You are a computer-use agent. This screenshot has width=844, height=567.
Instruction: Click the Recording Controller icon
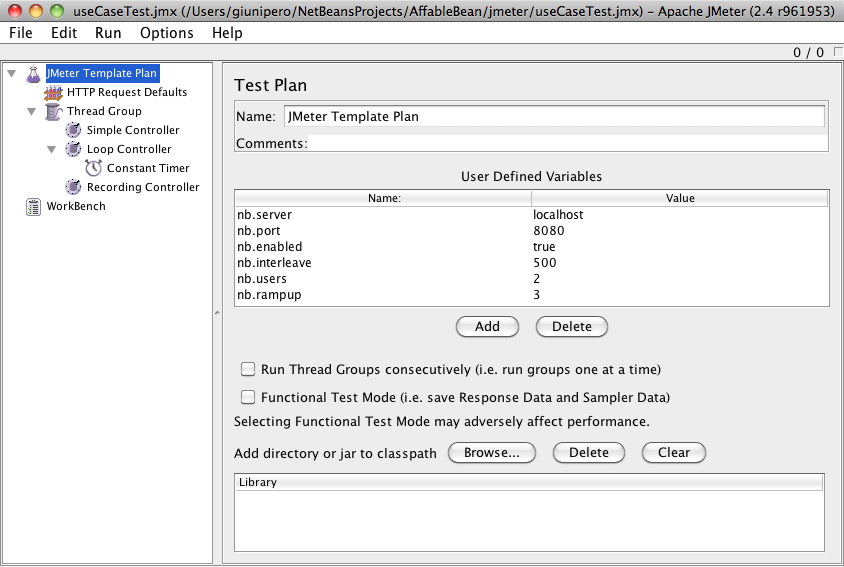coord(73,187)
